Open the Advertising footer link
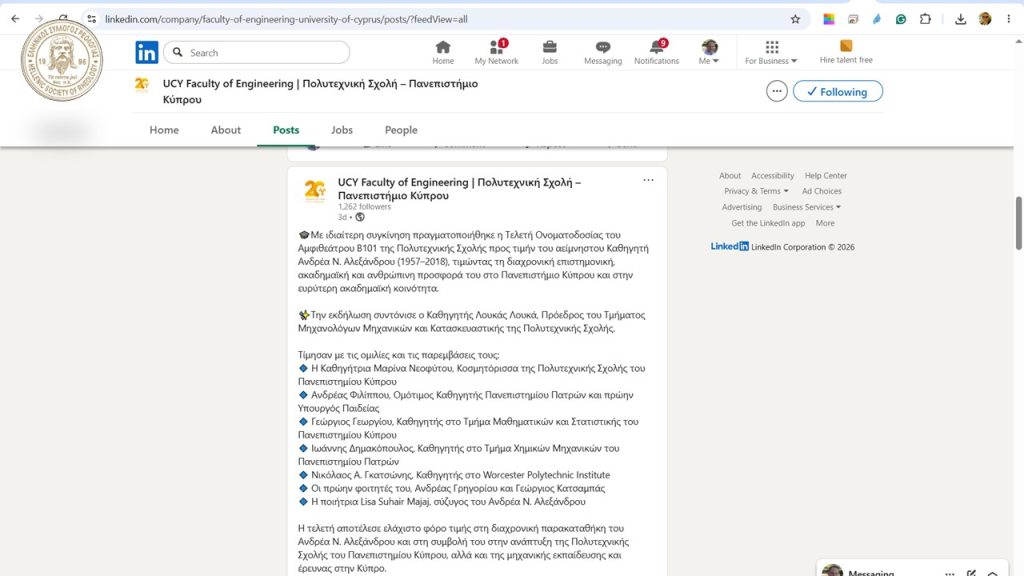The width and height of the screenshot is (1024, 576). click(741, 207)
